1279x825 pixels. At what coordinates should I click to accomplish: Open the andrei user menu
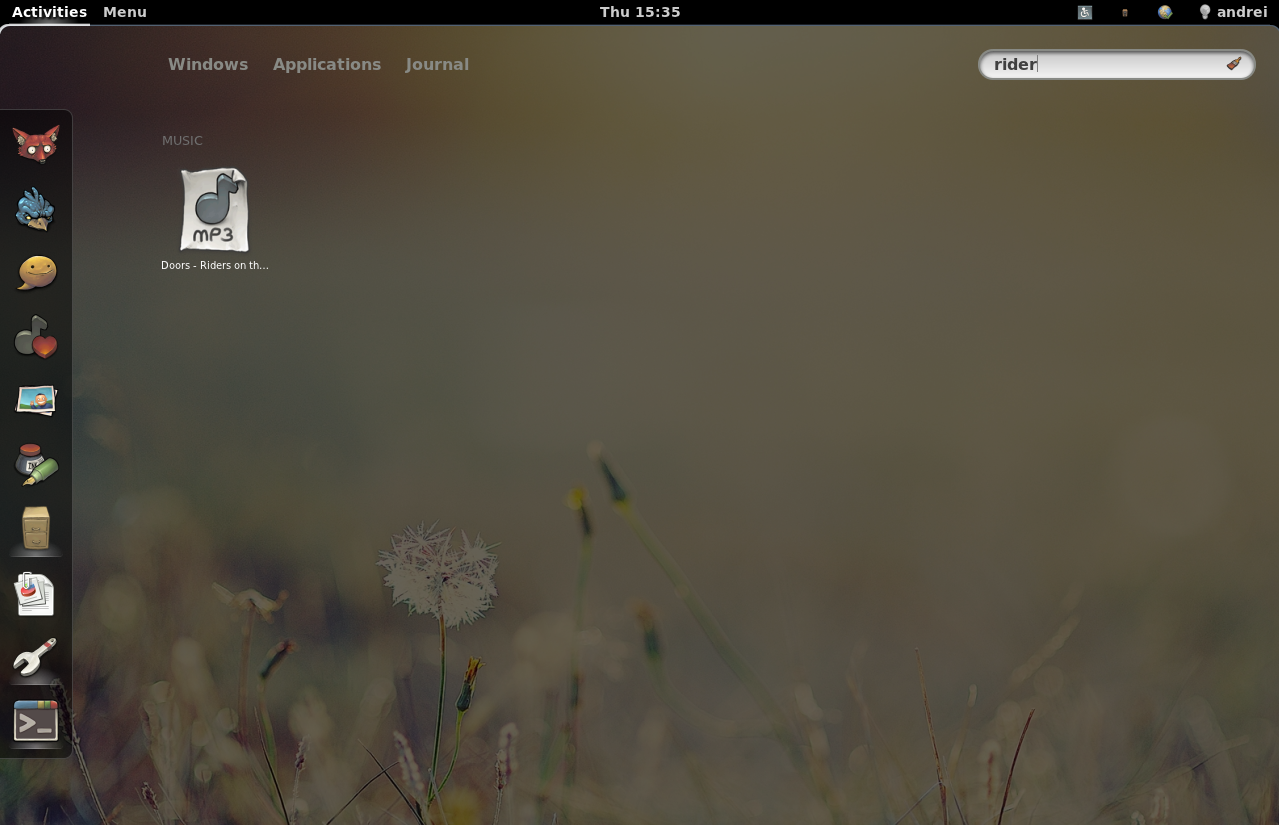click(1242, 12)
